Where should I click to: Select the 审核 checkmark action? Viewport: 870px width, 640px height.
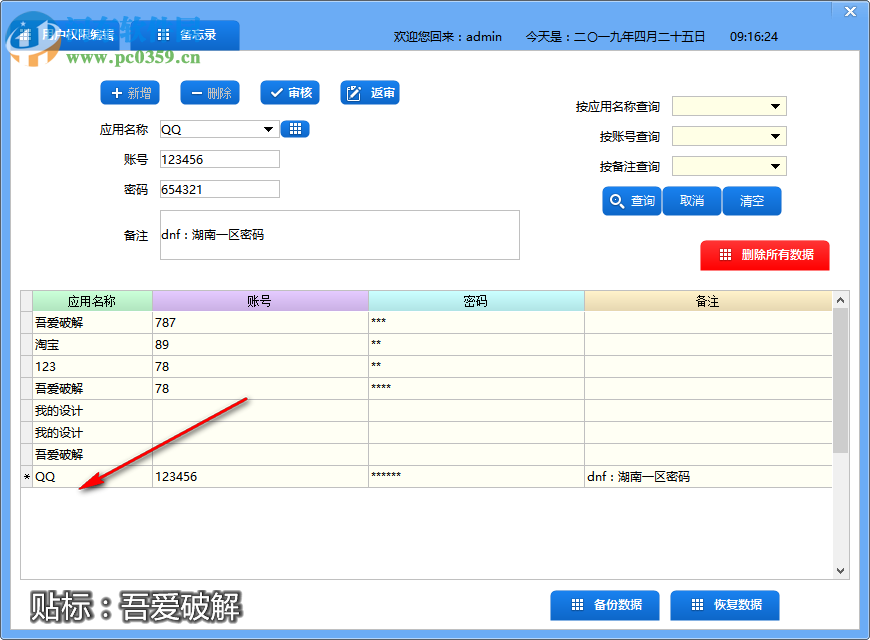(x=289, y=92)
